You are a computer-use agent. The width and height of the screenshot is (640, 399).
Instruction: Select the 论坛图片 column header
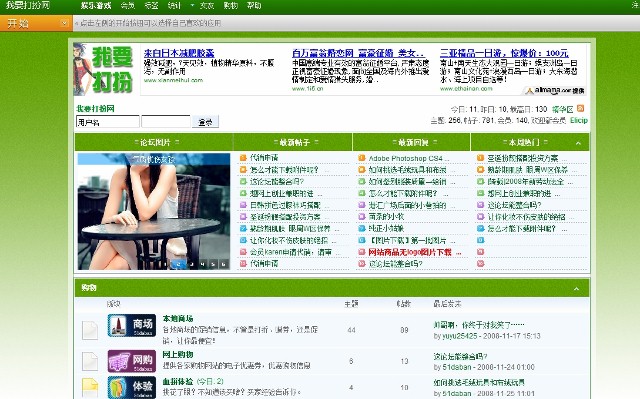point(155,142)
